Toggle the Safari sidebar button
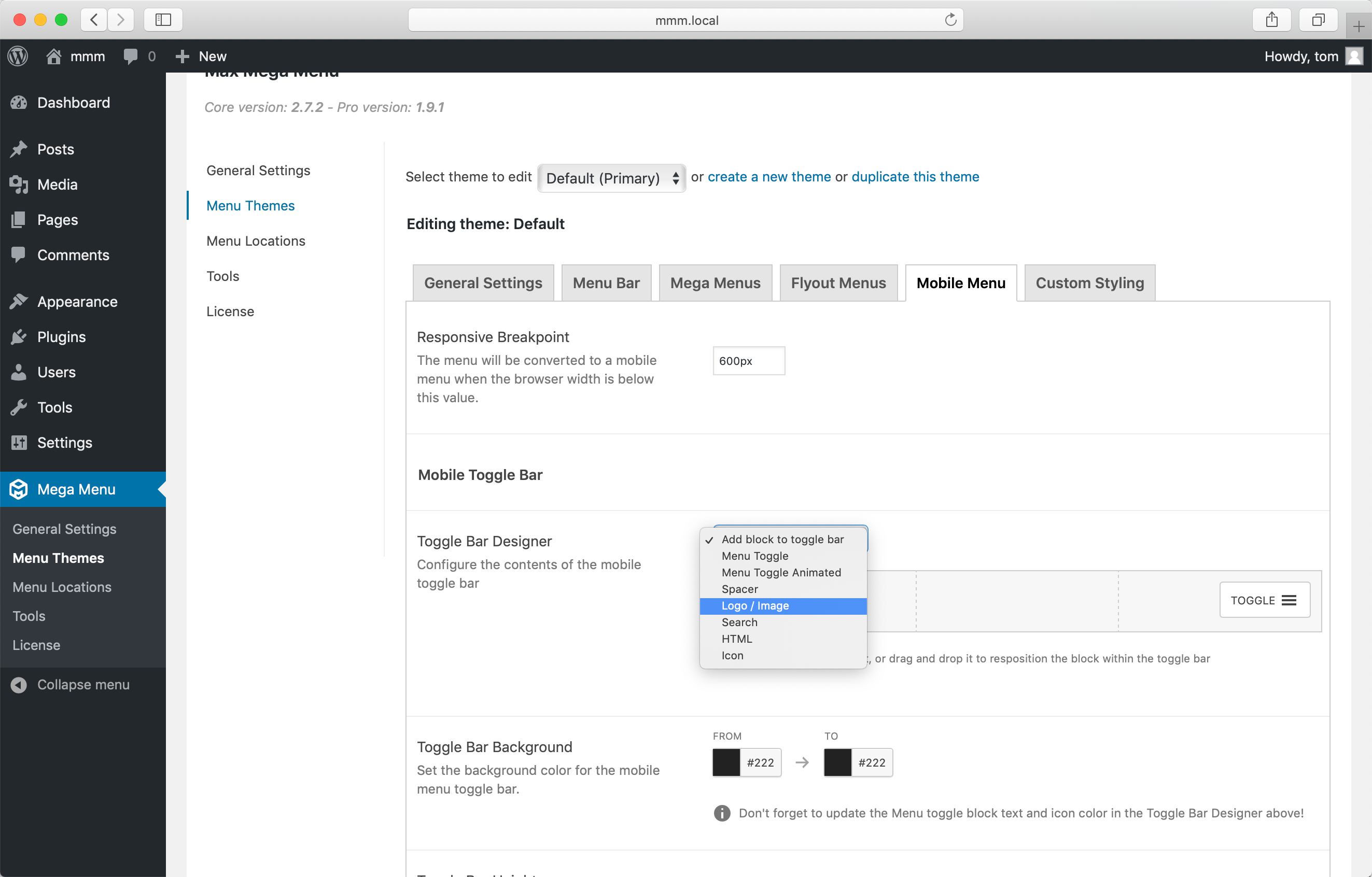1372x877 pixels. click(163, 20)
